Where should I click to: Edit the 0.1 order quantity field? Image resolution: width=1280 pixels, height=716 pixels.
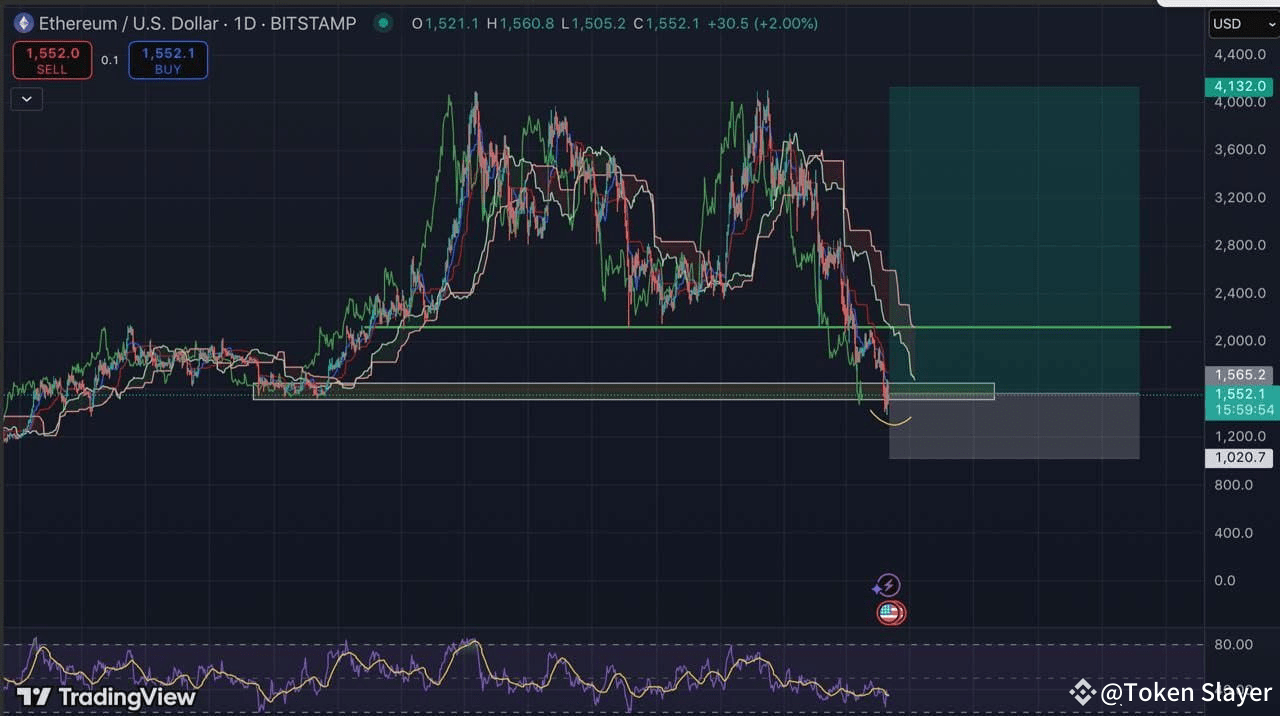(x=110, y=60)
